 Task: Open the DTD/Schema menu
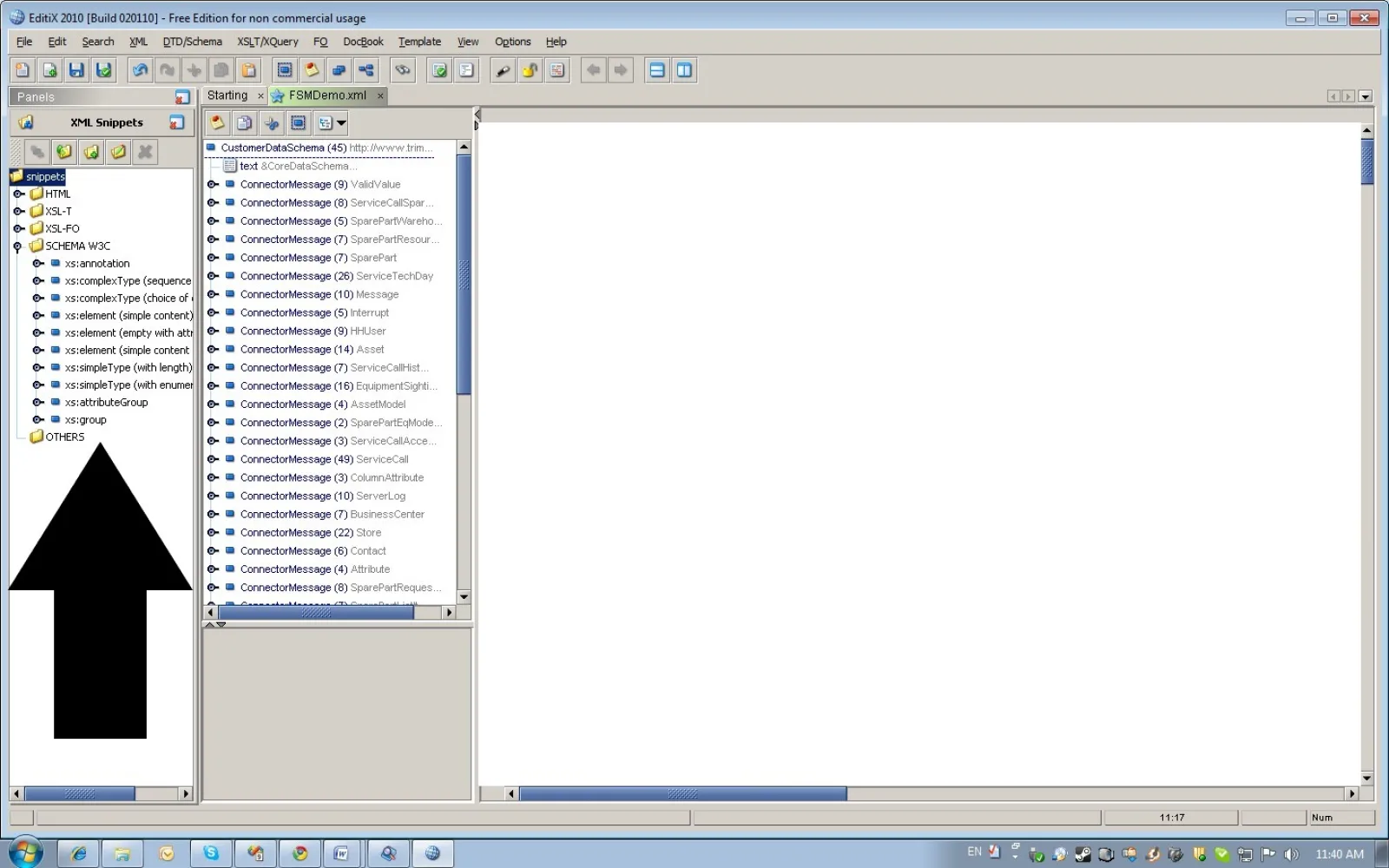click(x=192, y=42)
